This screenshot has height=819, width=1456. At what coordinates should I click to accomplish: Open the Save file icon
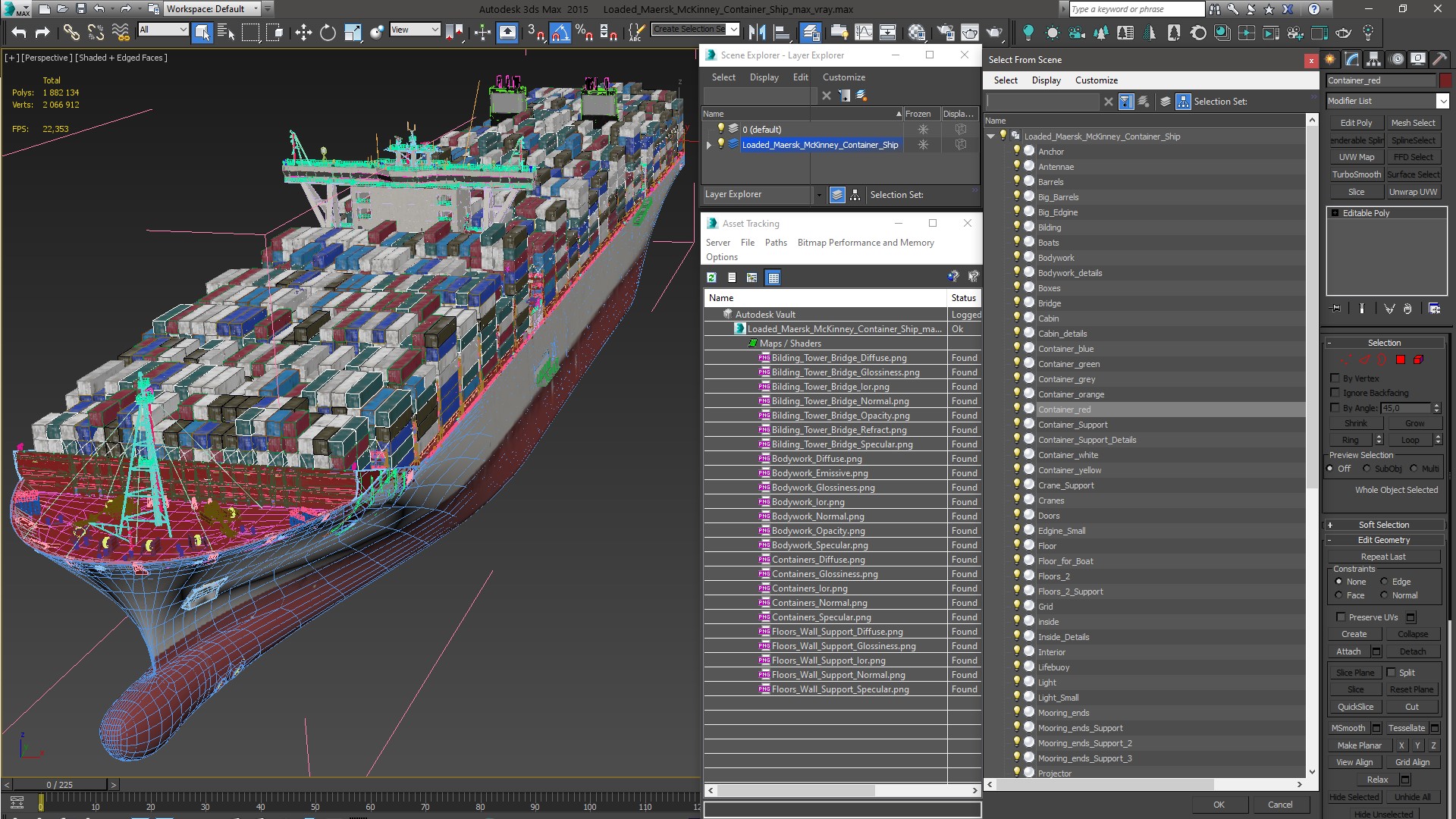(x=80, y=9)
